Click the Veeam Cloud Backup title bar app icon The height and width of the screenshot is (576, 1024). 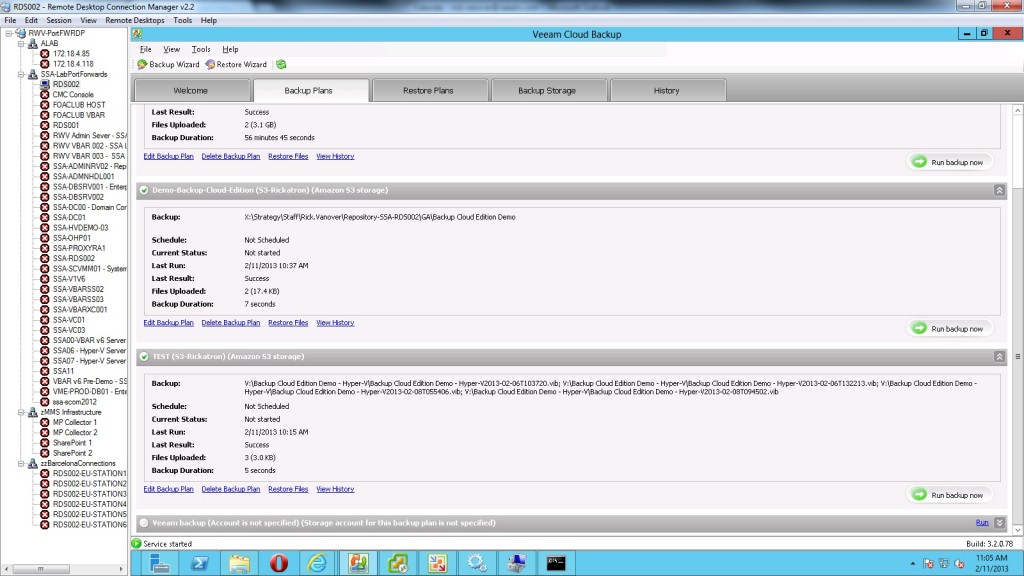[x=137, y=34]
